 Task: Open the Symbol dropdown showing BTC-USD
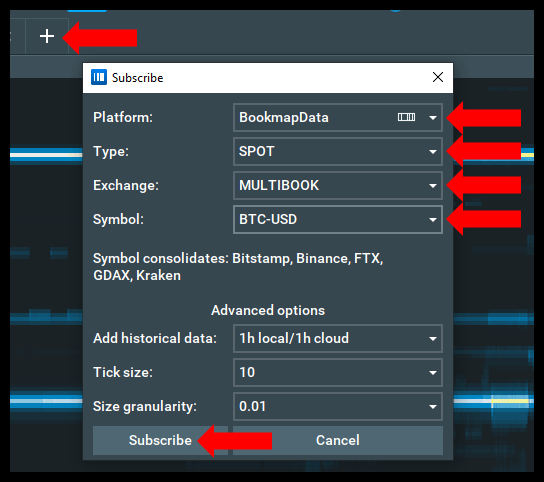338,219
